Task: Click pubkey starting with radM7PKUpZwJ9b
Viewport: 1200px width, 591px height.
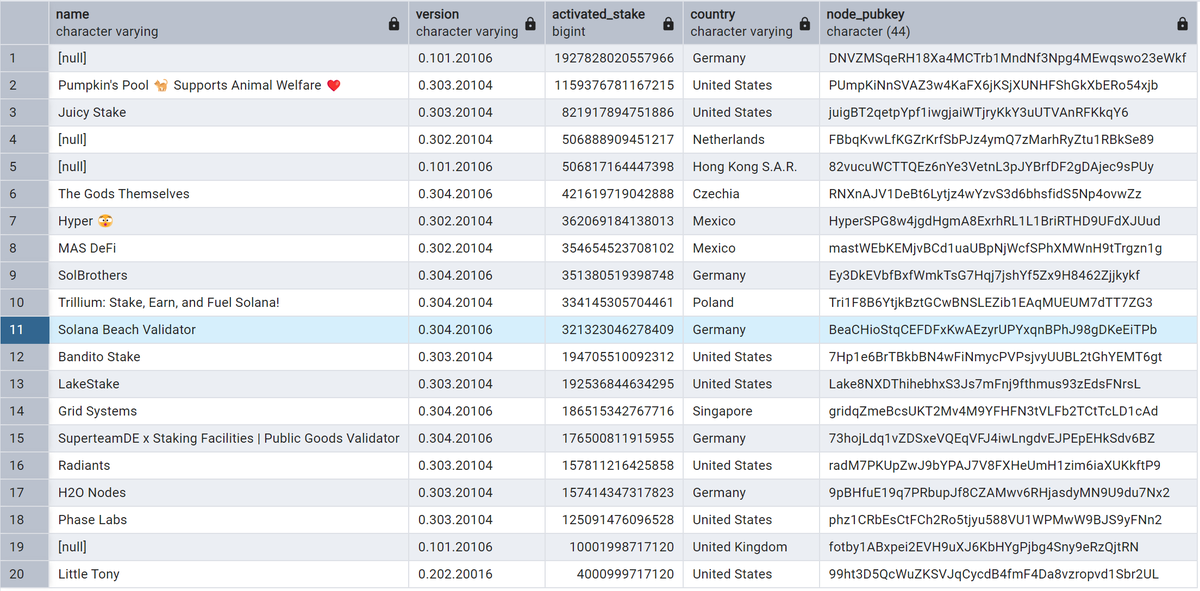Action: (x=1008, y=465)
